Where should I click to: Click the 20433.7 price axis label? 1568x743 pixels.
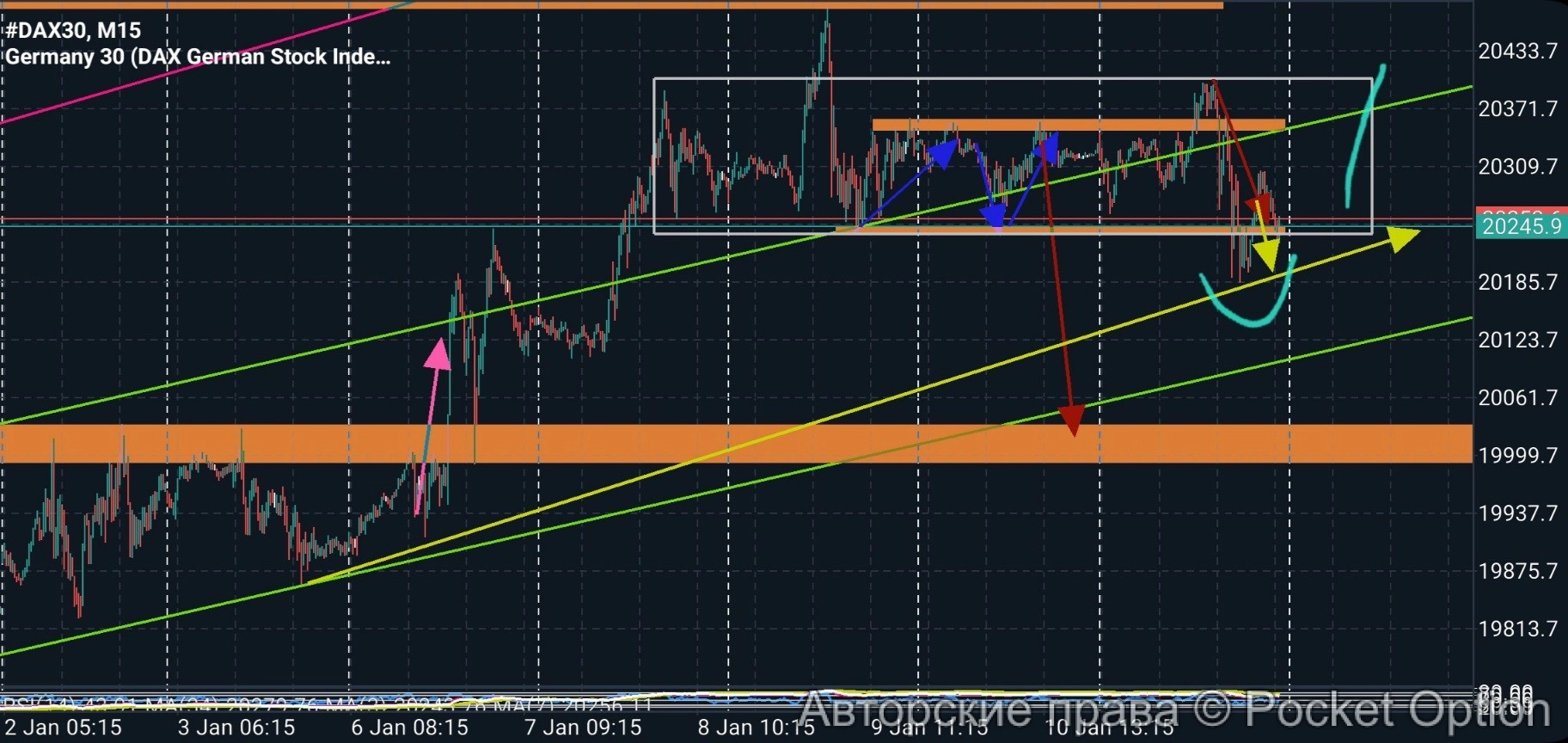pyautogui.click(x=1517, y=52)
